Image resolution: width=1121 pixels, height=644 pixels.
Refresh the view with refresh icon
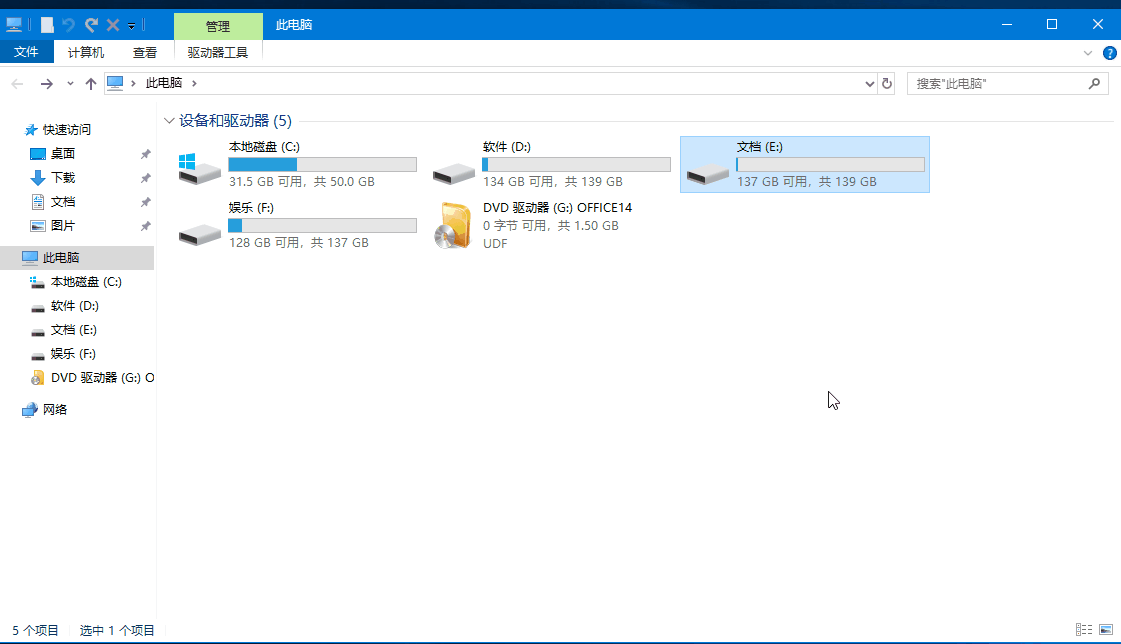(x=887, y=84)
